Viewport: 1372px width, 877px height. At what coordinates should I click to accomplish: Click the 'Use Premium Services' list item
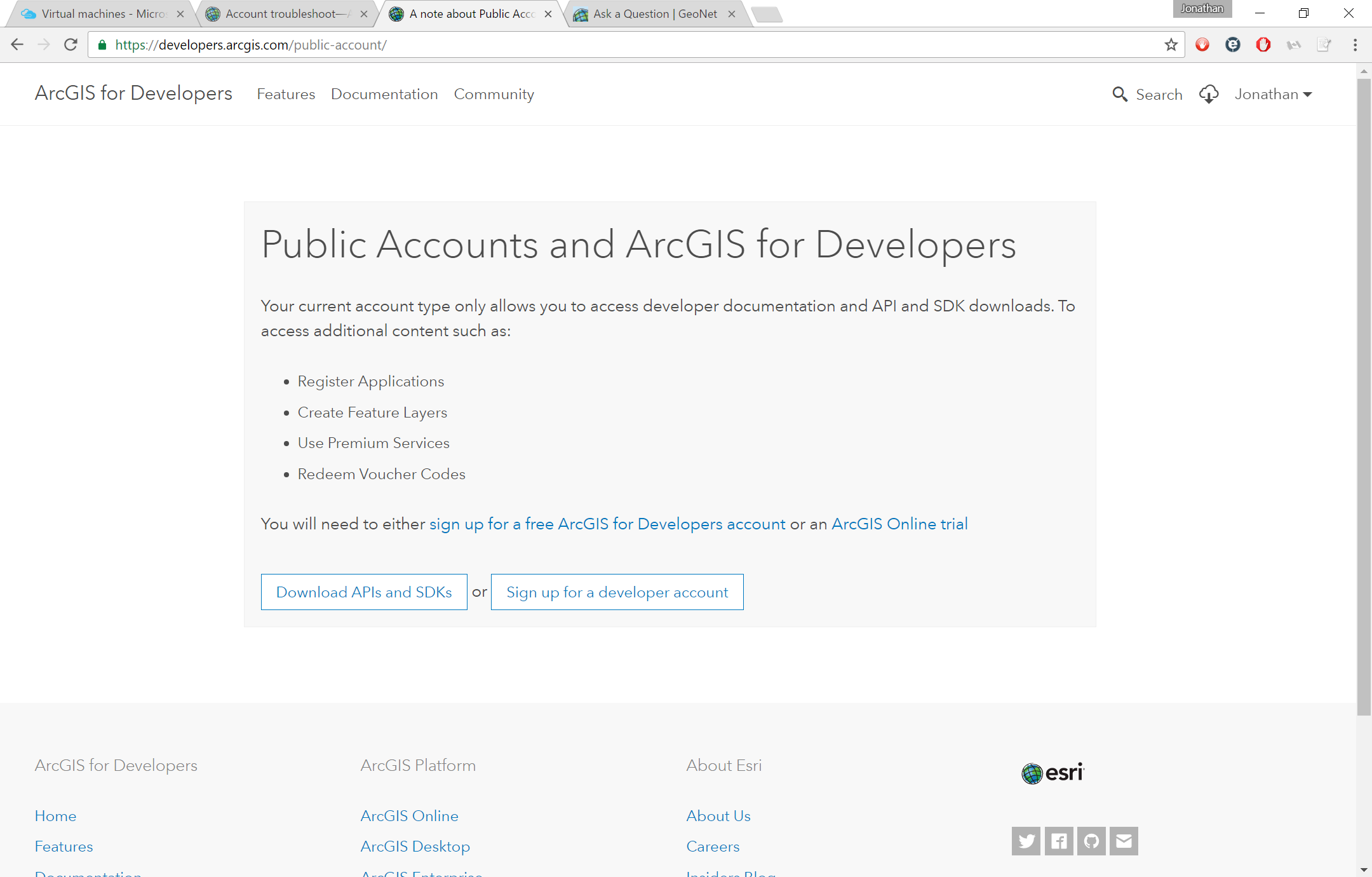[x=373, y=443]
